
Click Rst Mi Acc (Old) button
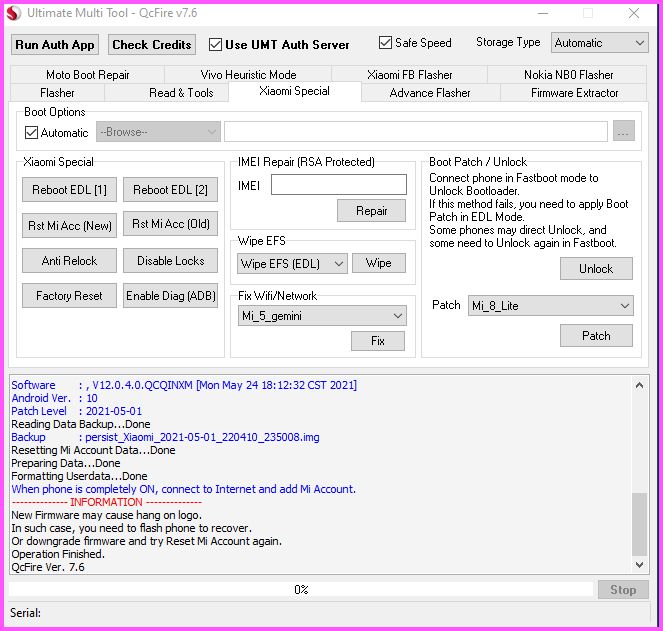(x=170, y=223)
